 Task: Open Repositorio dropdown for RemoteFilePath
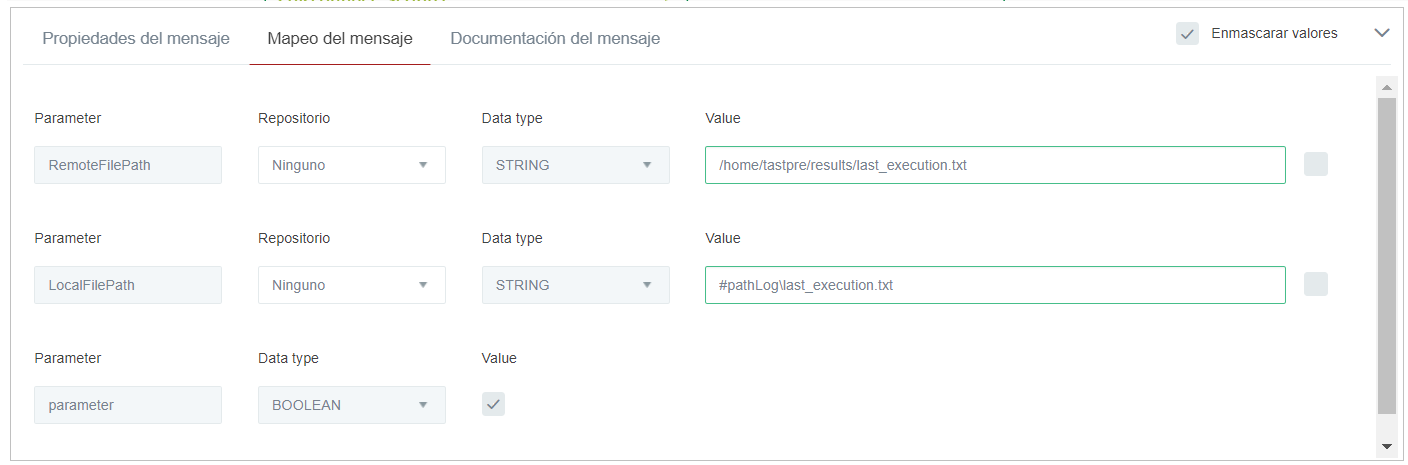351,165
